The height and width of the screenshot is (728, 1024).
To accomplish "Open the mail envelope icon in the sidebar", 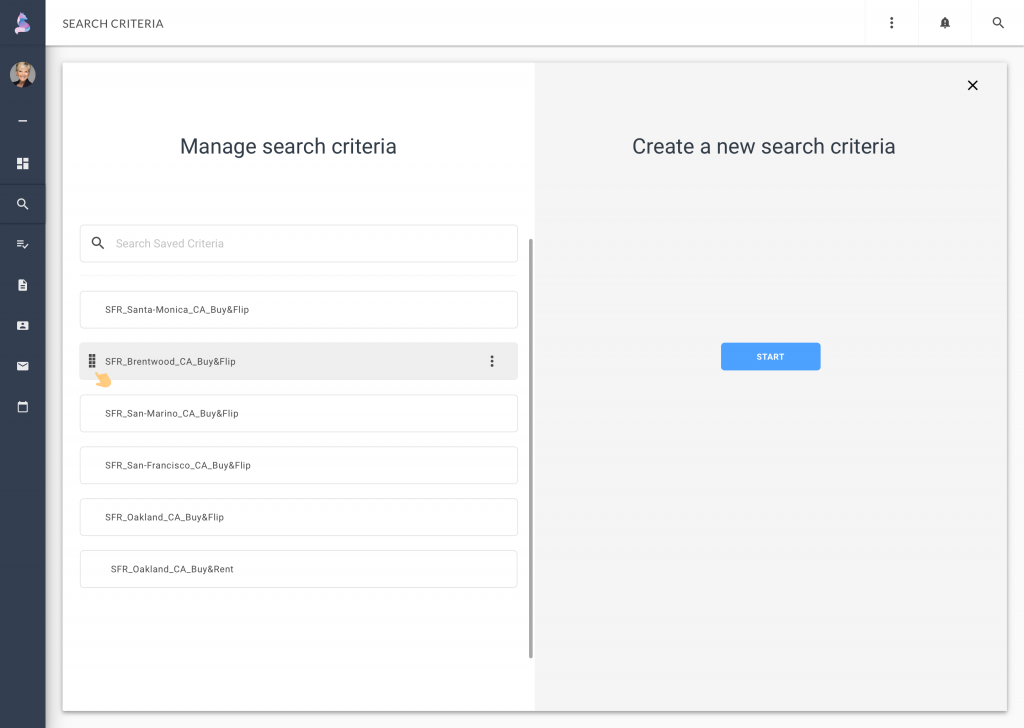I will point(22,366).
